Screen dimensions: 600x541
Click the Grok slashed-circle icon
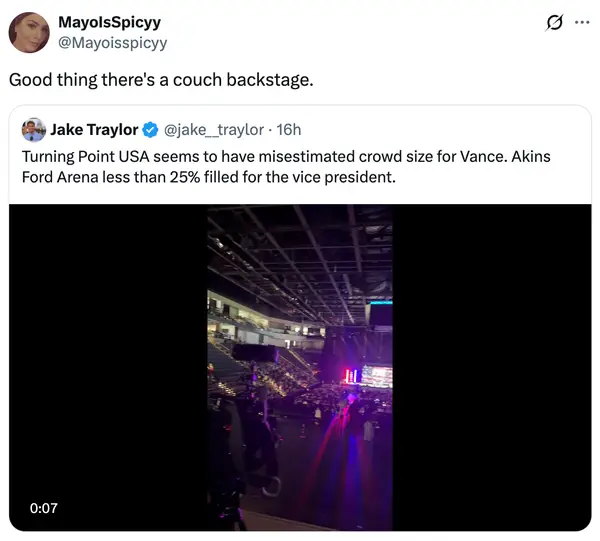point(552,23)
